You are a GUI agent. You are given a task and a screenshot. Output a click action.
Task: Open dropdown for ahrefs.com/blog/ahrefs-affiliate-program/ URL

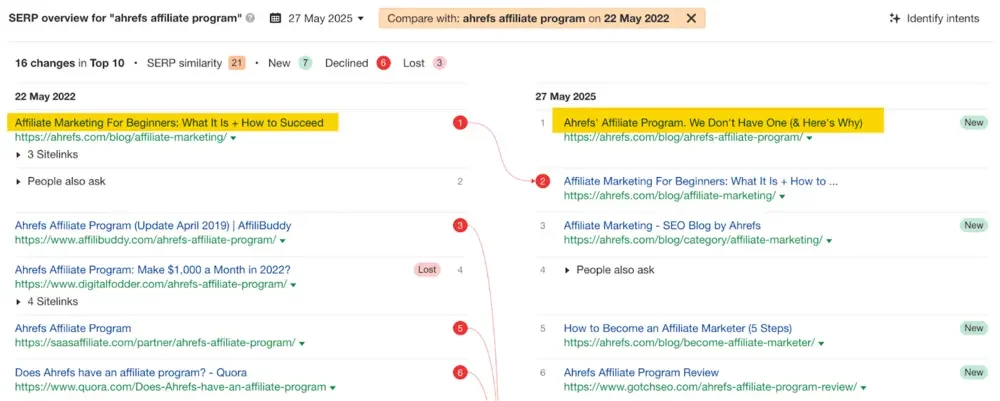coord(809,138)
